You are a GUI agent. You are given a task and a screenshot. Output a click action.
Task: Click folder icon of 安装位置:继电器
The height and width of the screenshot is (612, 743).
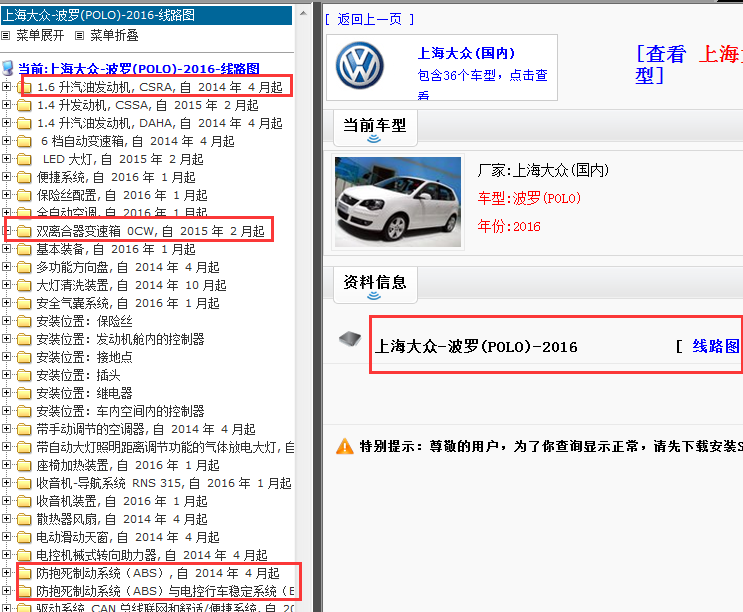[24, 393]
